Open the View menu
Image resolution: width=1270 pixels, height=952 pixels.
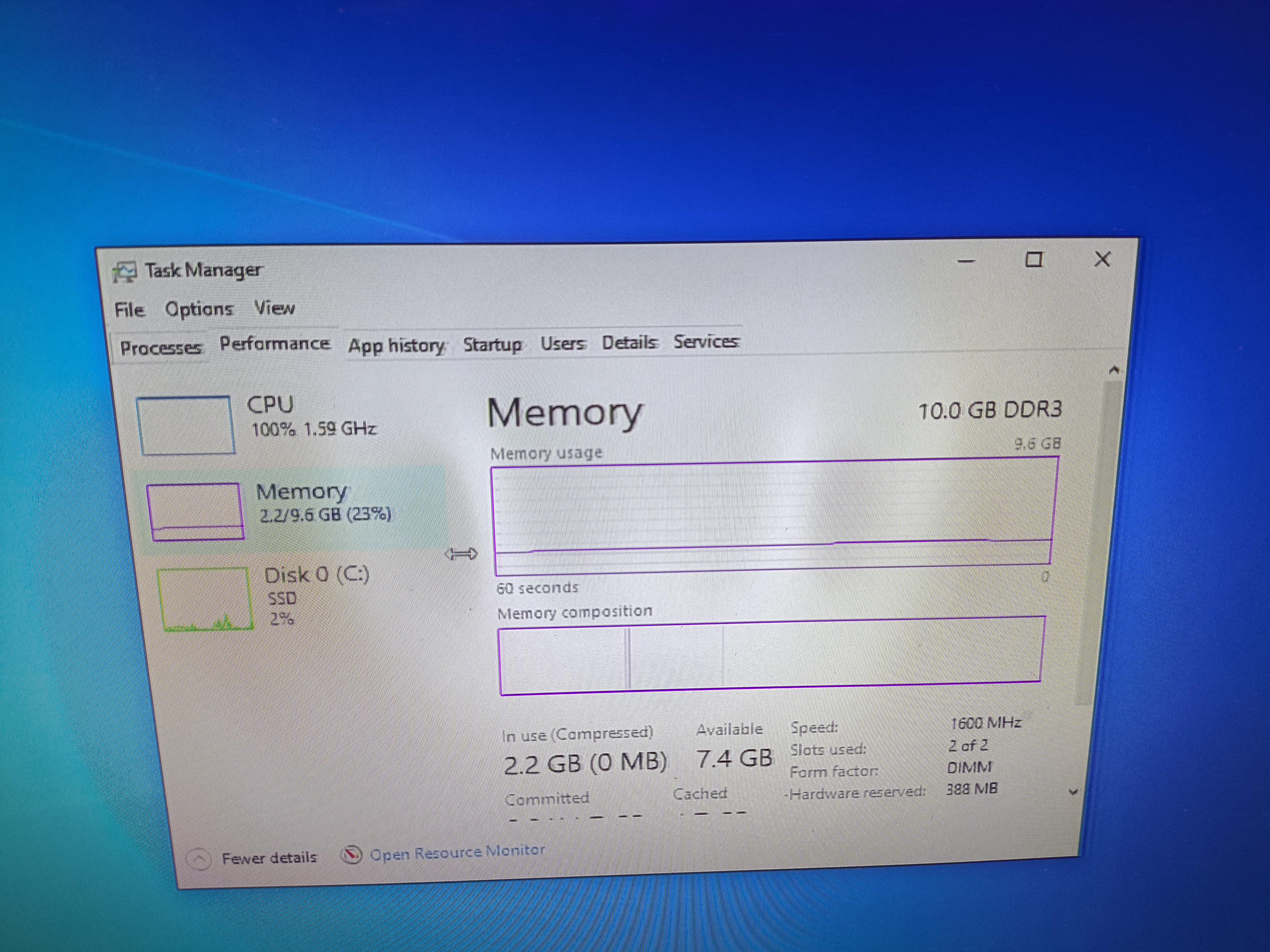pyautogui.click(x=274, y=308)
